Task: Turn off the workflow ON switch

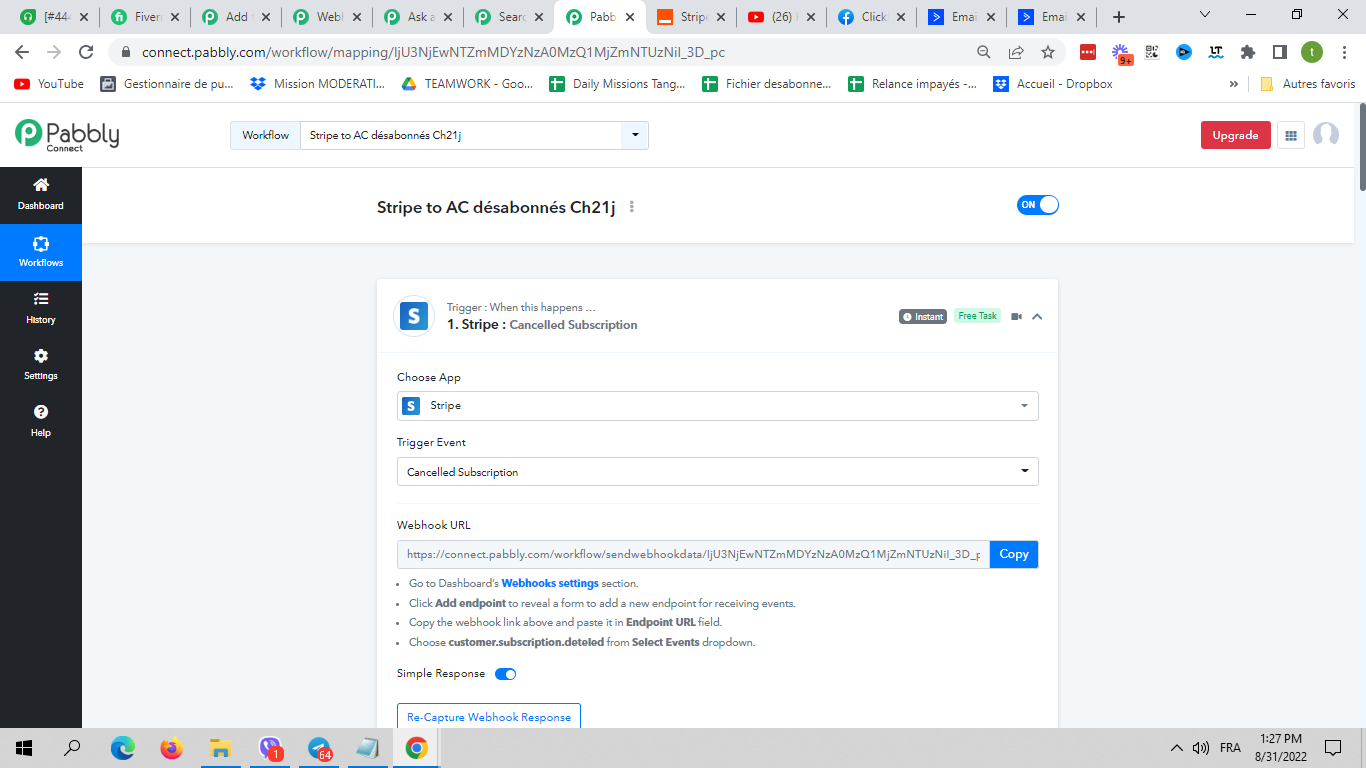Action: pos(1038,205)
